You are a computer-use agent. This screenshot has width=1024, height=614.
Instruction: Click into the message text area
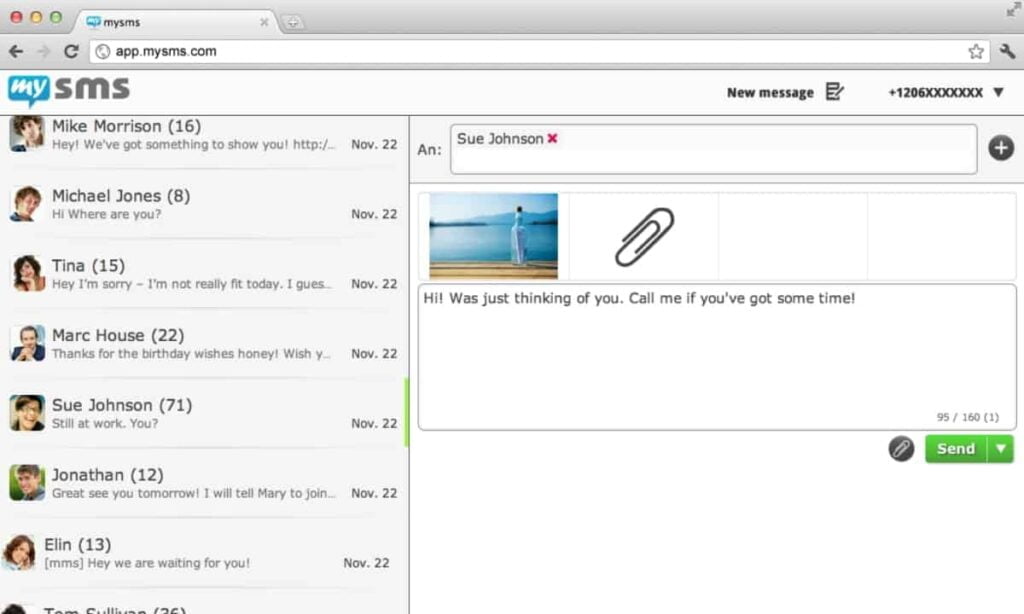(x=715, y=360)
